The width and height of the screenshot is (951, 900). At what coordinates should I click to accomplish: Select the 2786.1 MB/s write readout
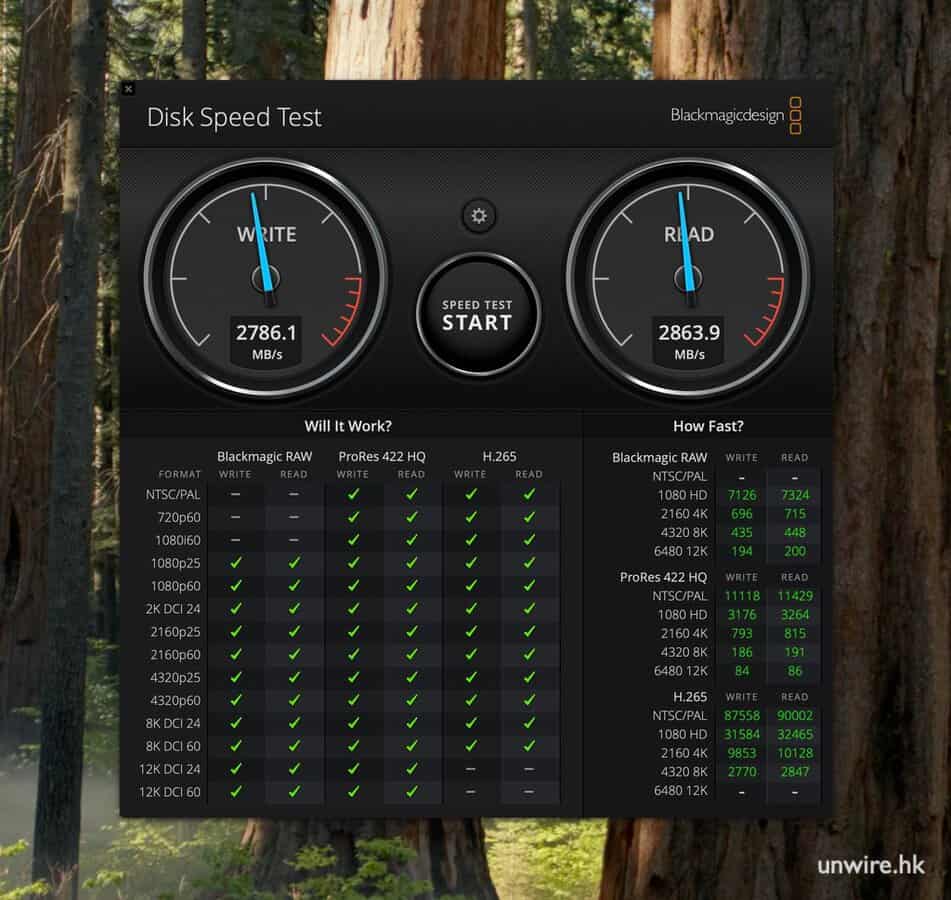(x=266, y=333)
